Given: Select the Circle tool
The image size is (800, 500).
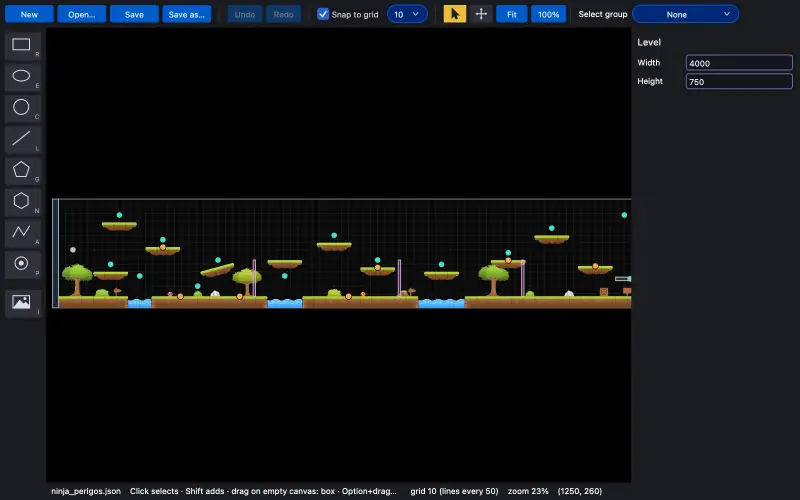Looking at the screenshot, I should tap(23, 108).
